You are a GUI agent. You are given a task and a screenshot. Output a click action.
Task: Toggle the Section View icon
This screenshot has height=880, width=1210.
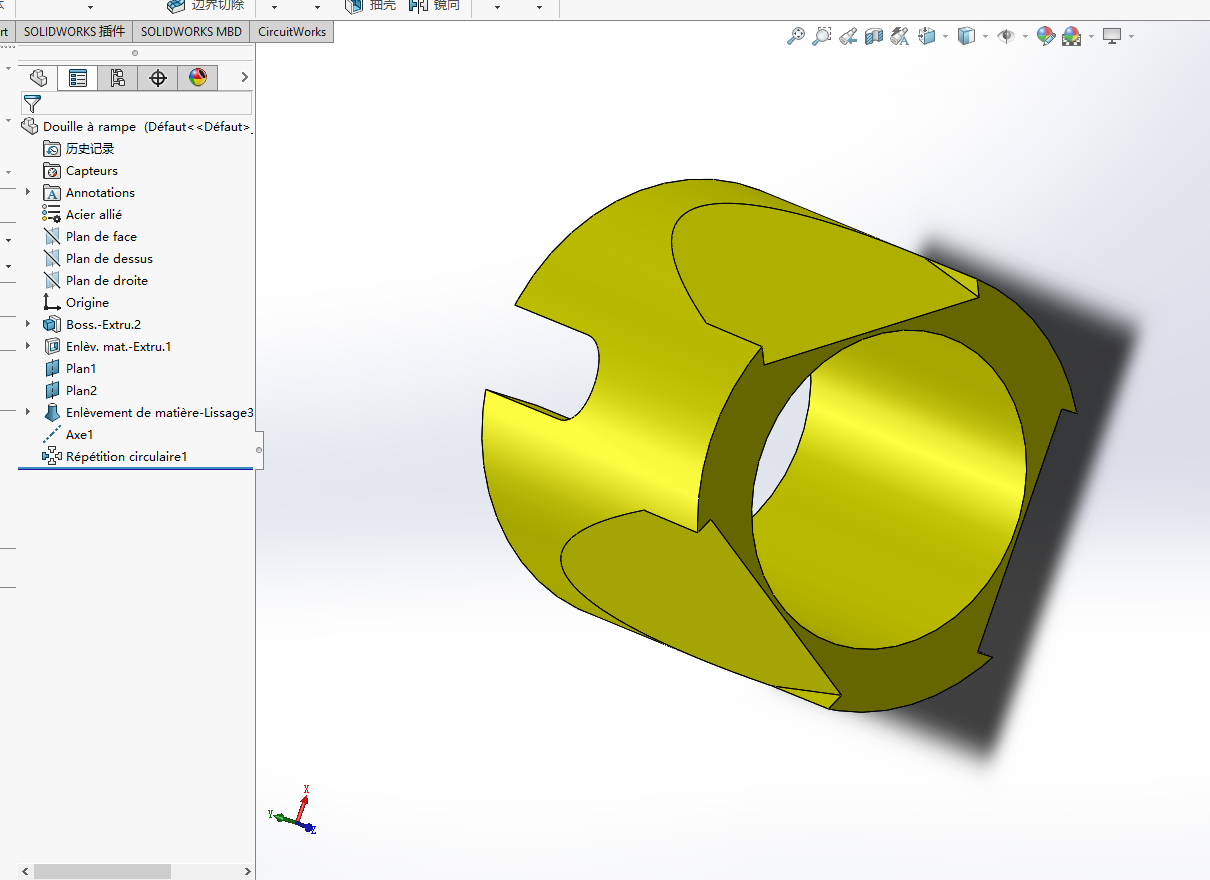pyautogui.click(x=874, y=36)
